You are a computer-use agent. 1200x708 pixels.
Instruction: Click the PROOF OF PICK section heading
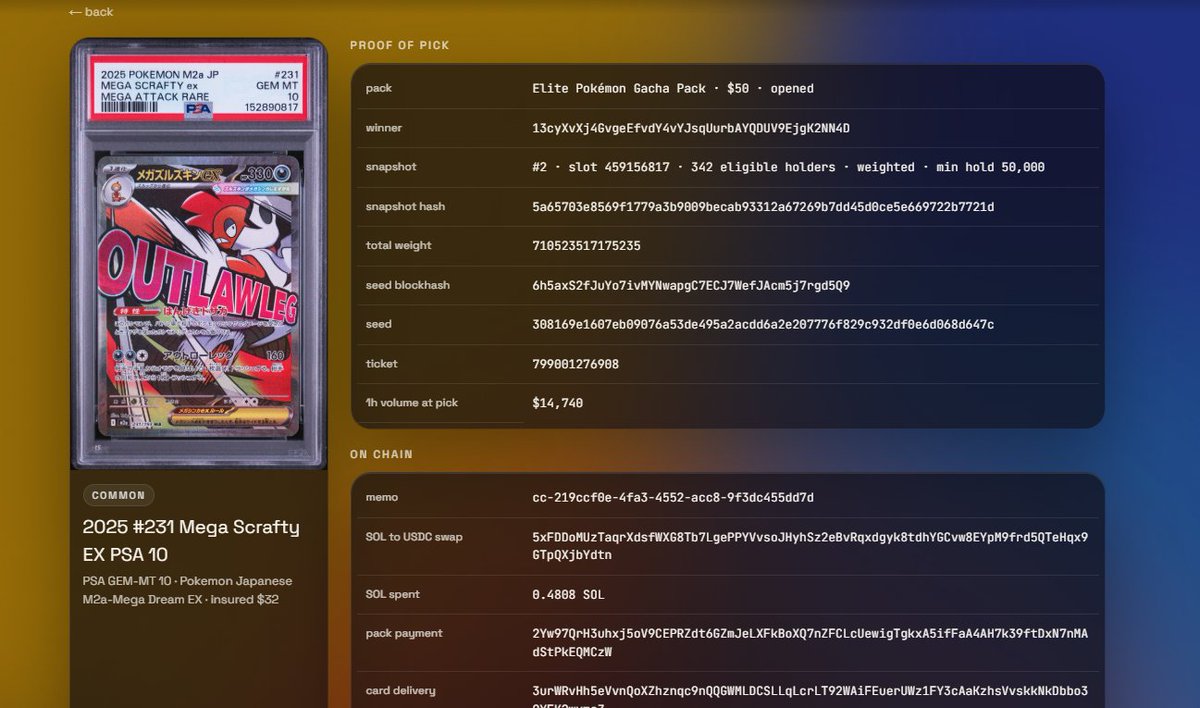[x=400, y=45]
